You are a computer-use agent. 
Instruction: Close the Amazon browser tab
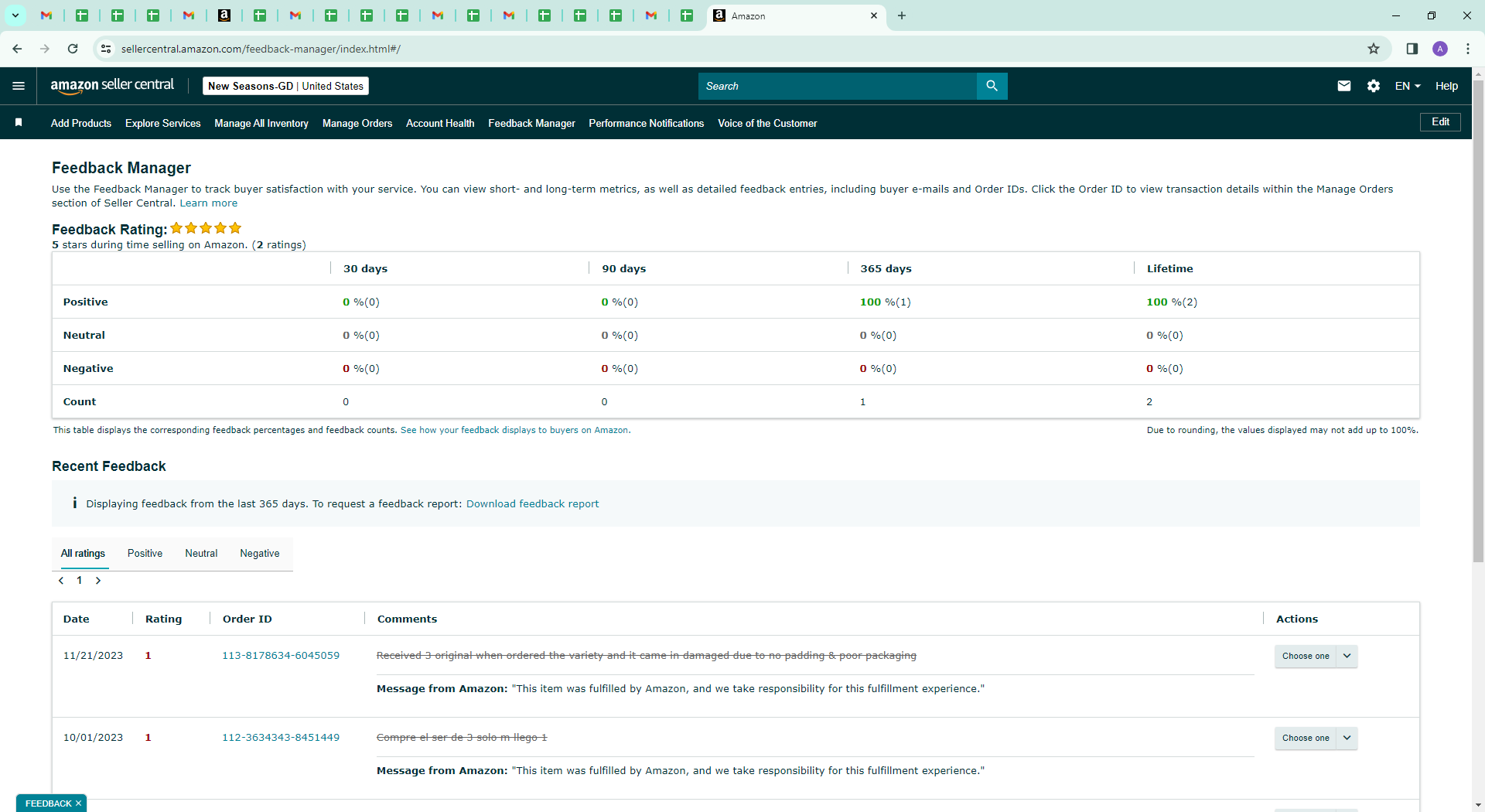tap(874, 15)
